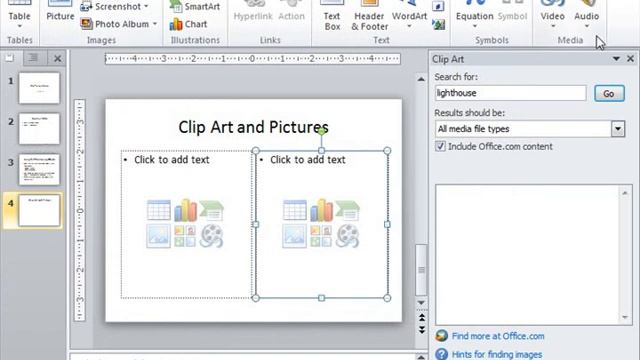
Task: Close the Clip Art task pane
Action: (630, 59)
